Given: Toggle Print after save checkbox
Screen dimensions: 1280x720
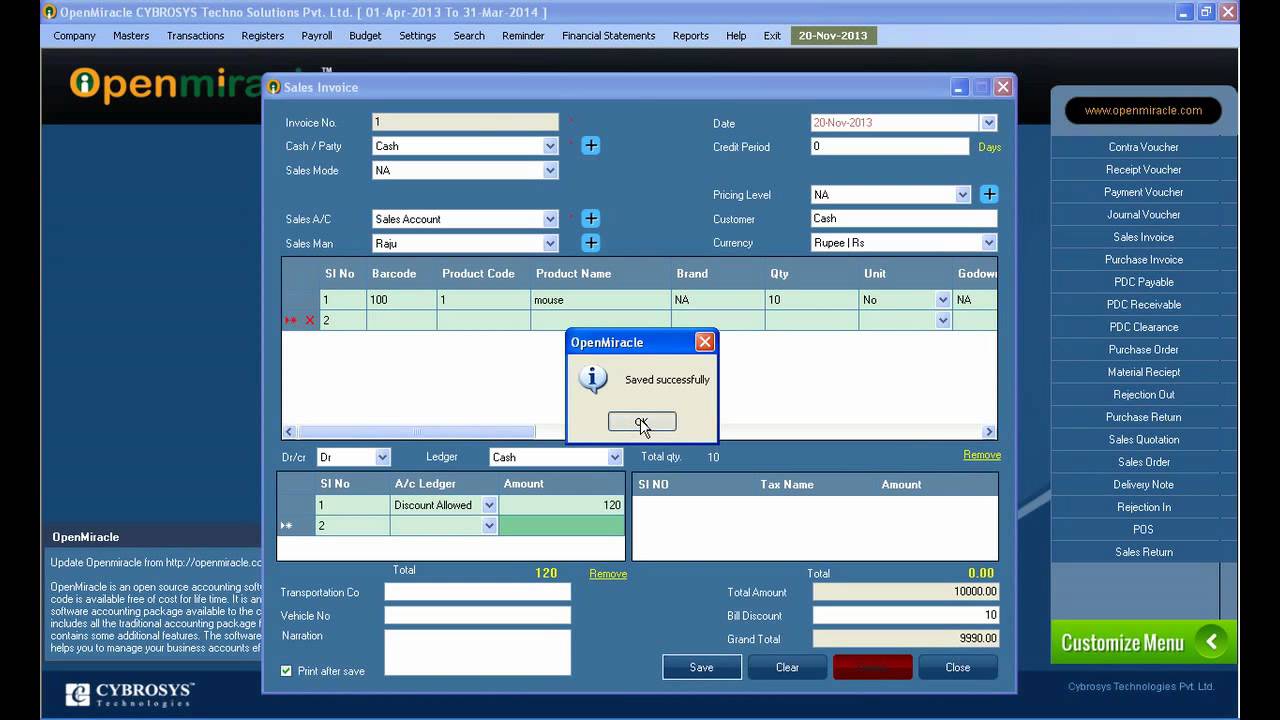Looking at the screenshot, I should point(286,671).
